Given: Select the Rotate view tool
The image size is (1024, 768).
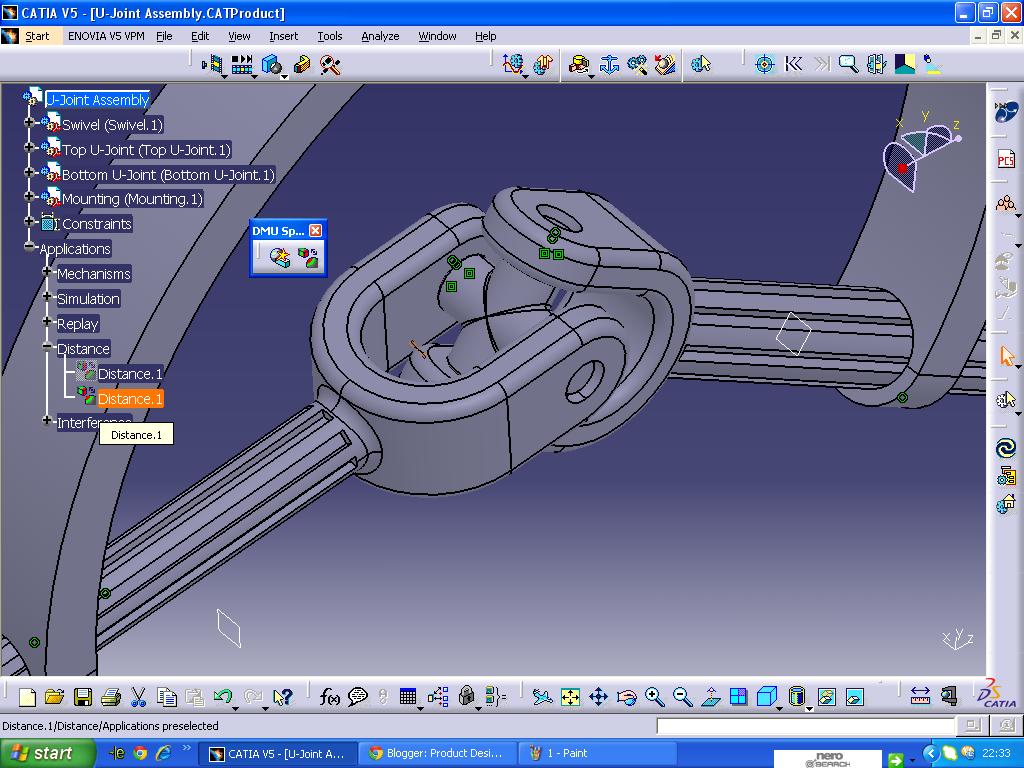Looking at the screenshot, I should [x=626, y=697].
